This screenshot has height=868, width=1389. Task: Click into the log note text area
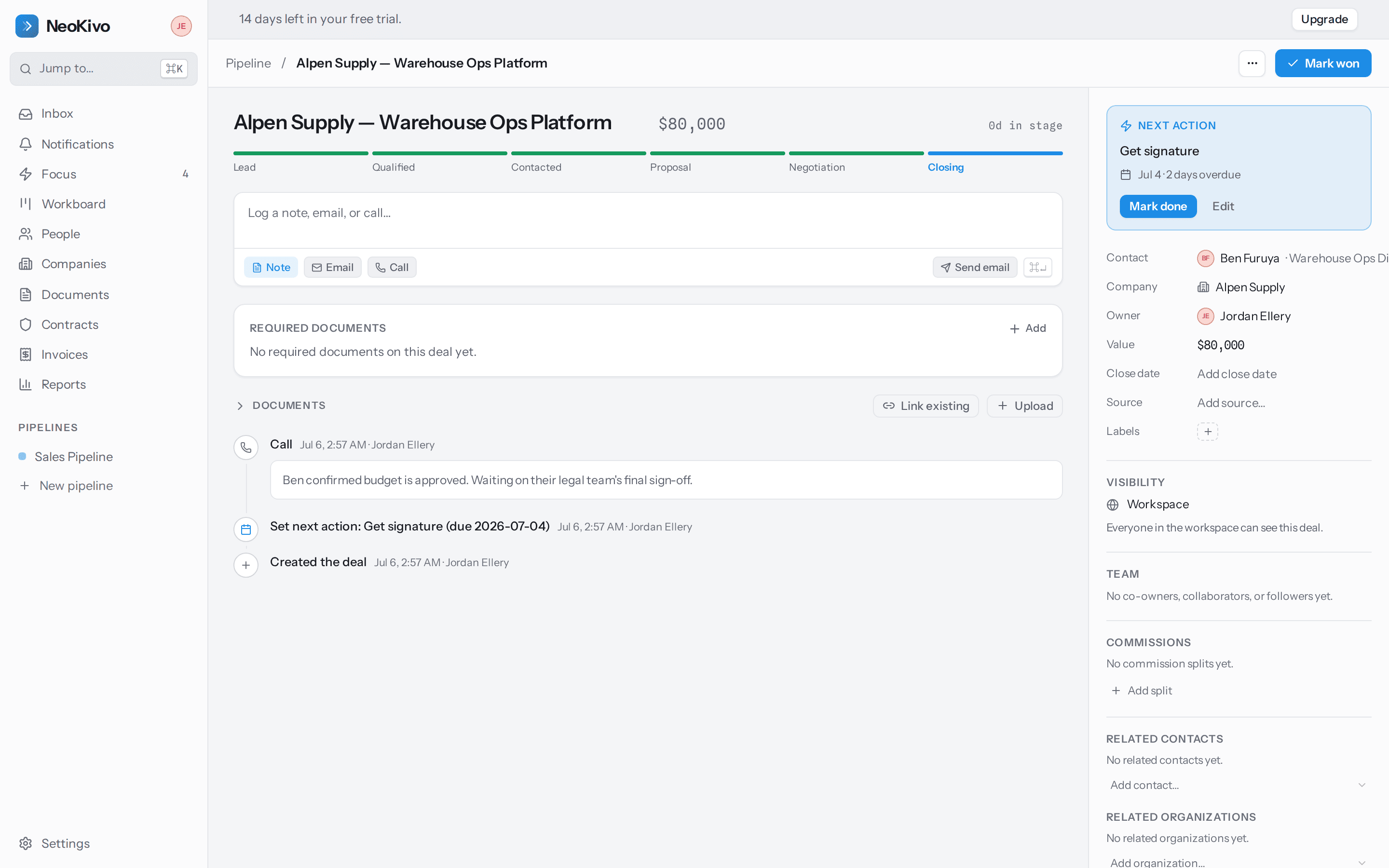point(648,220)
